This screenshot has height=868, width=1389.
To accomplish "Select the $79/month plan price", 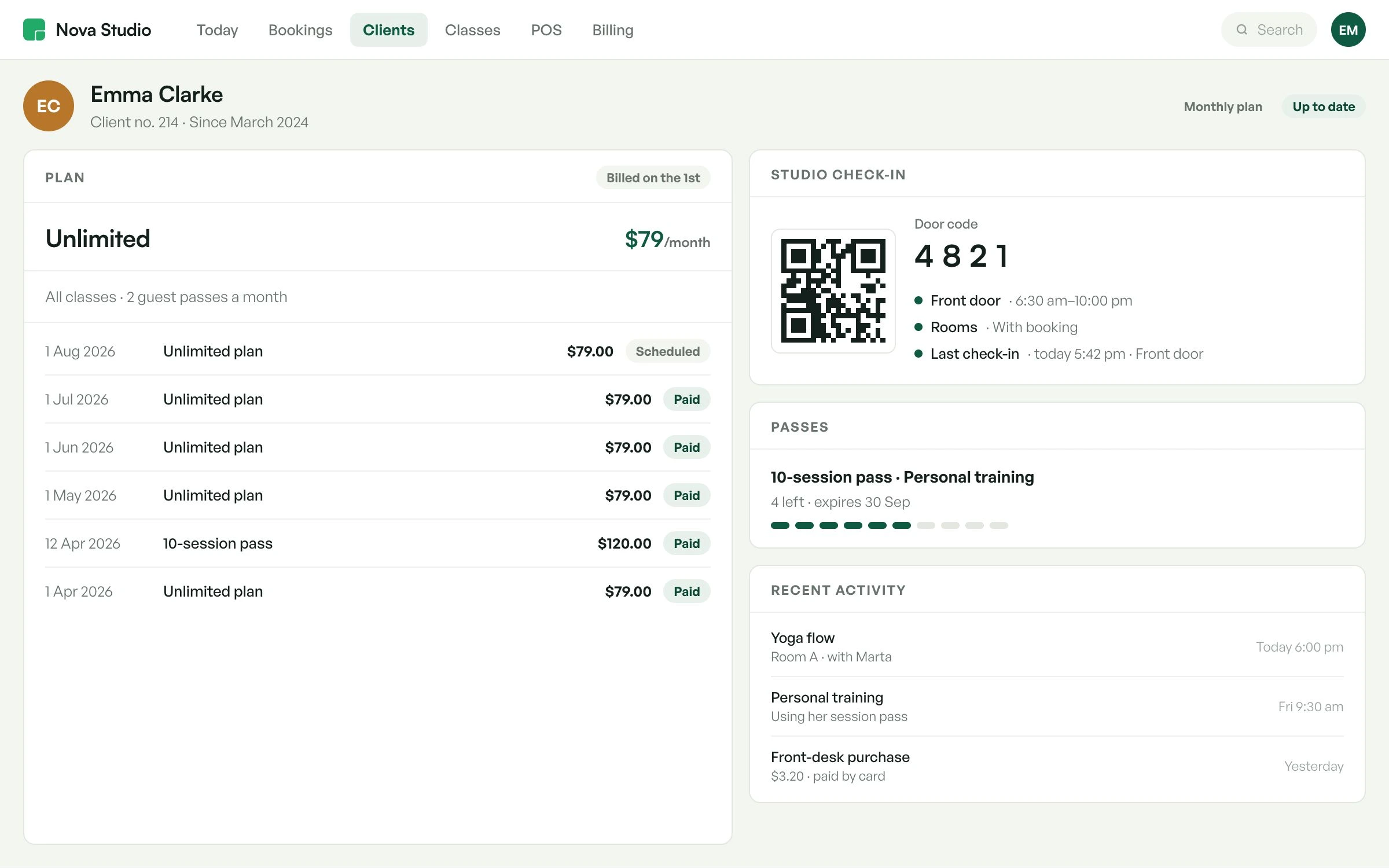I will 667,240.
